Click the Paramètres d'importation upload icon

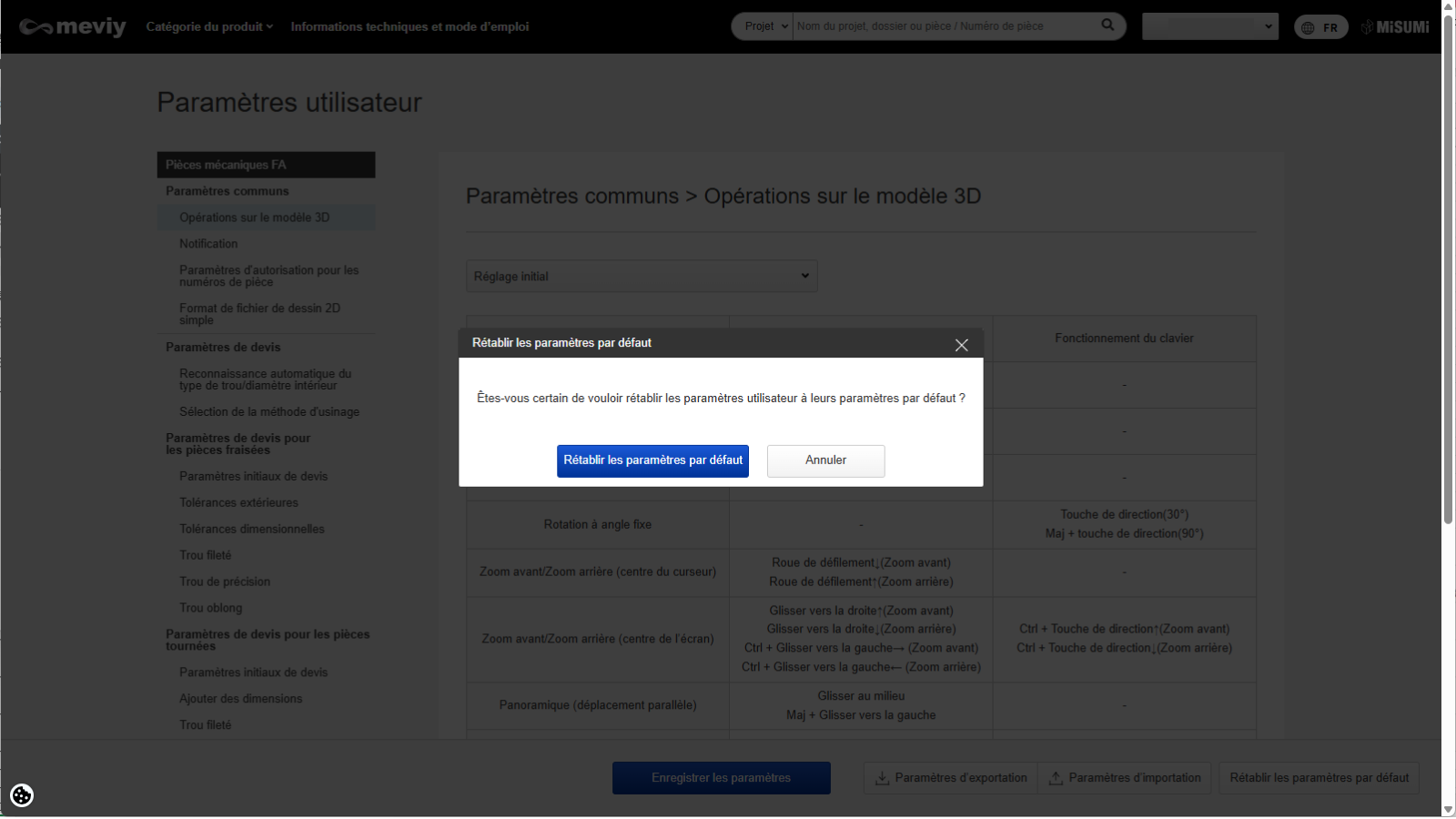(1056, 778)
